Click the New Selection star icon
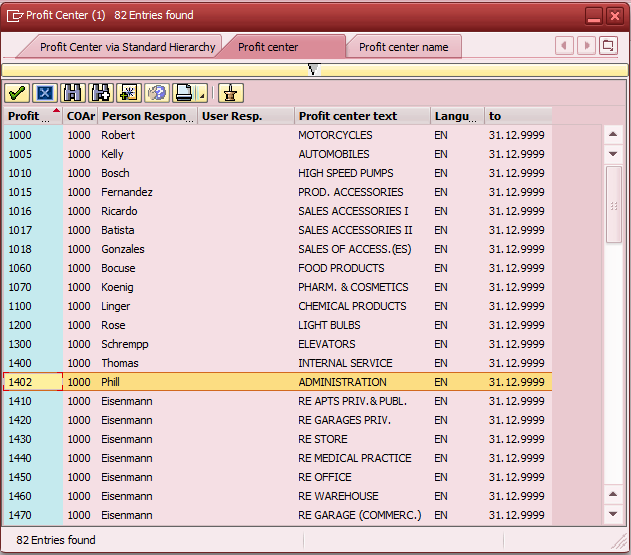 click(x=129, y=93)
